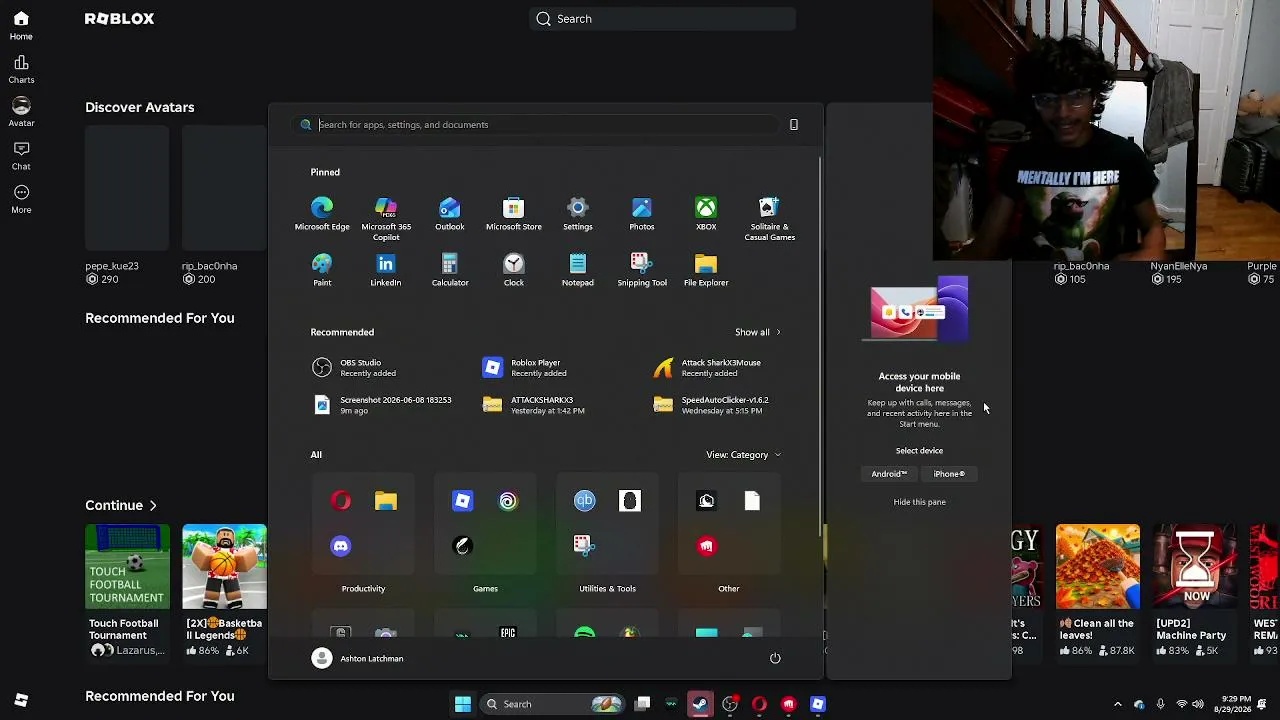Open the Roblox Home sidebar item
The image size is (1280, 720).
[21, 25]
